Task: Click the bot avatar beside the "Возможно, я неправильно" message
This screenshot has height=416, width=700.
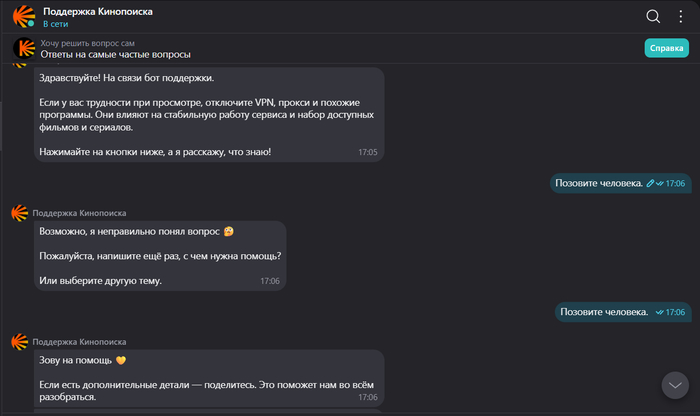Action: click(19, 213)
